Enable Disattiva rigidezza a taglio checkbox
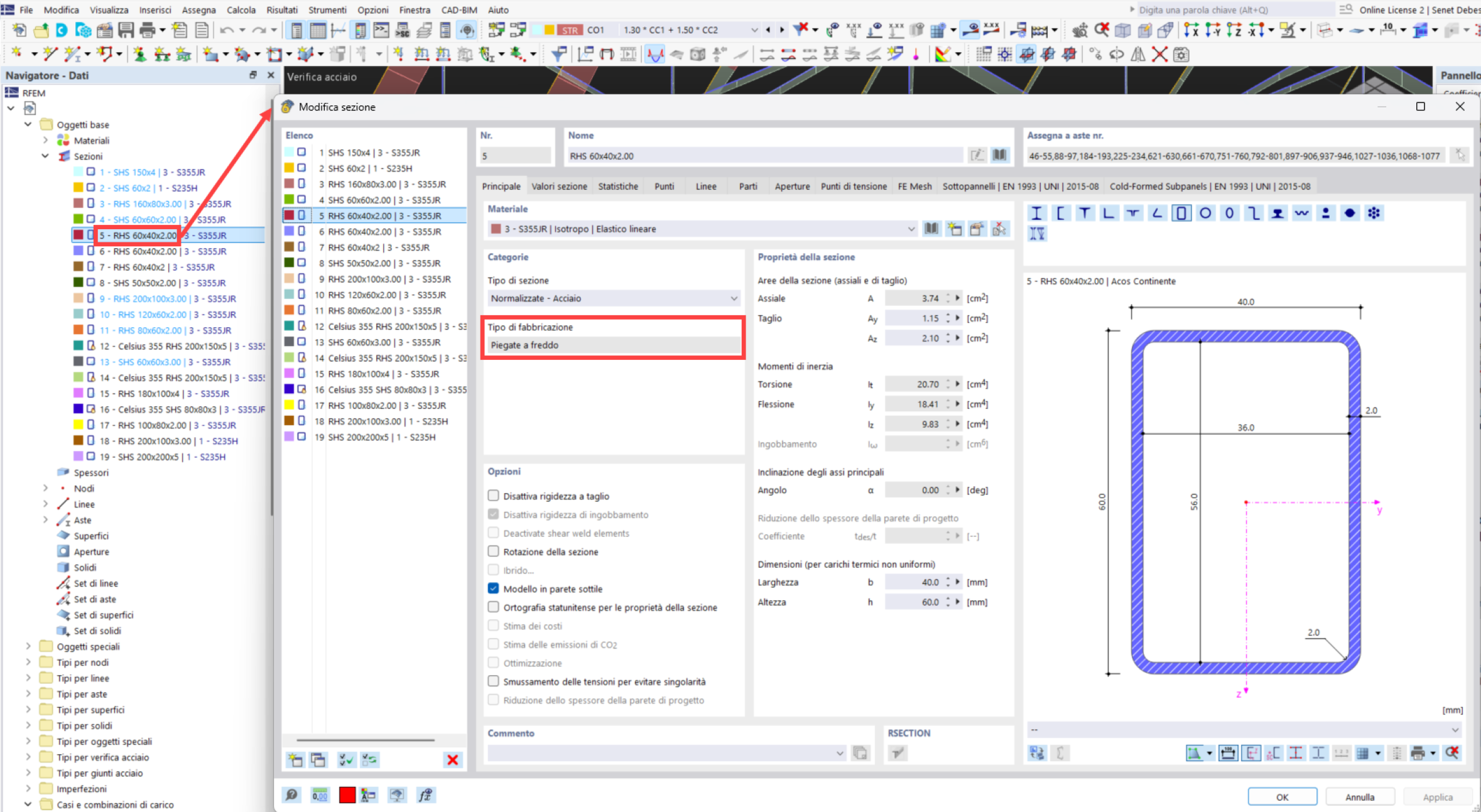This screenshot has height=812, width=1481. coord(494,496)
